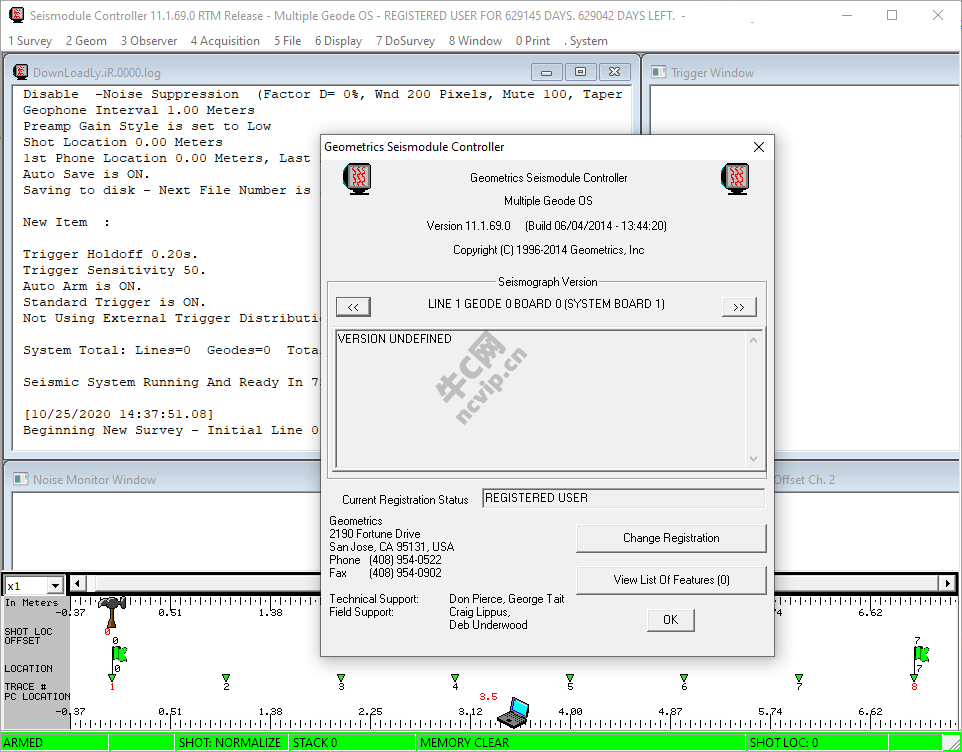Click the MEMORY CLEAR status cell
This screenshot has width=962, height=752.
(581, 742)
